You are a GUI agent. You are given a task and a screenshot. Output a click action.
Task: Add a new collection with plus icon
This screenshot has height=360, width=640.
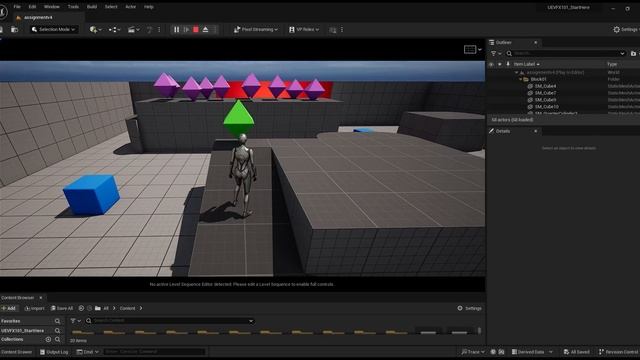click(48, 340)
